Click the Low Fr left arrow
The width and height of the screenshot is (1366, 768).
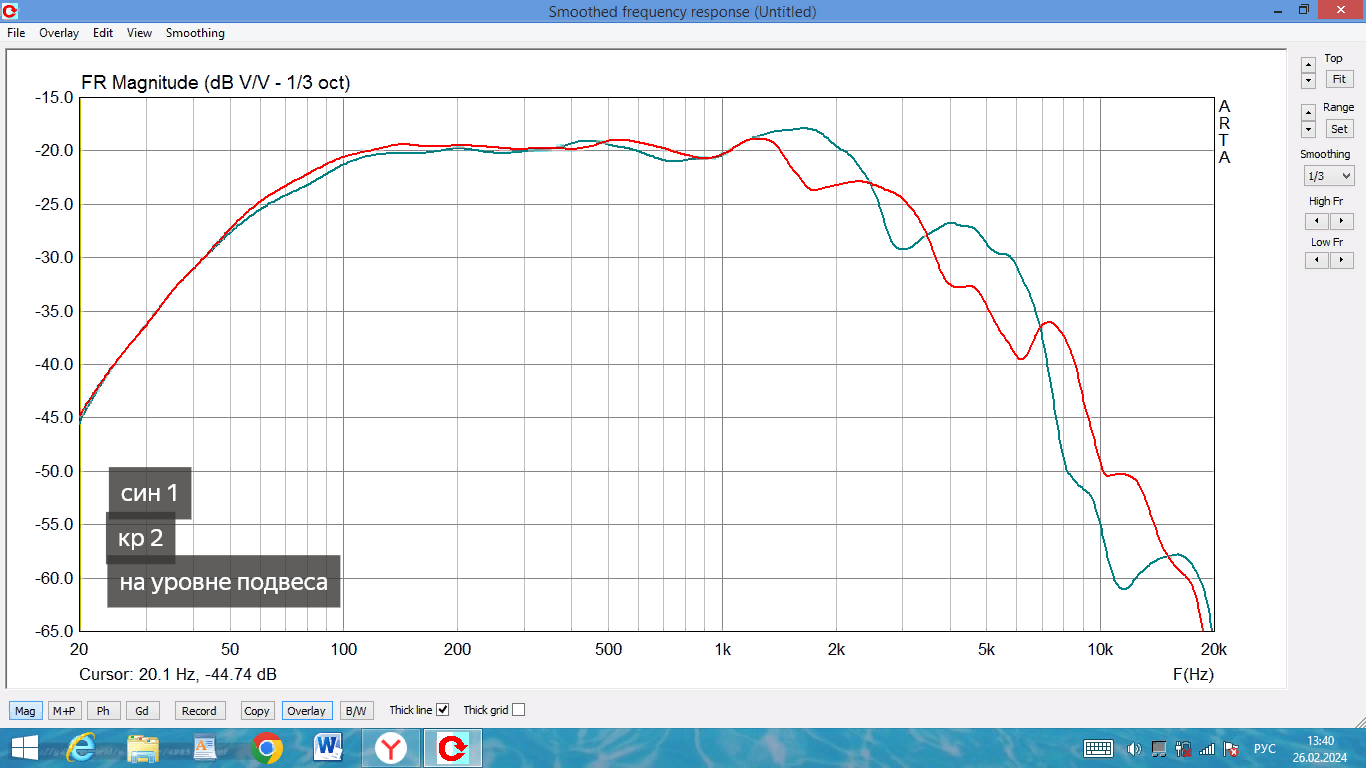click(1317, 260)
